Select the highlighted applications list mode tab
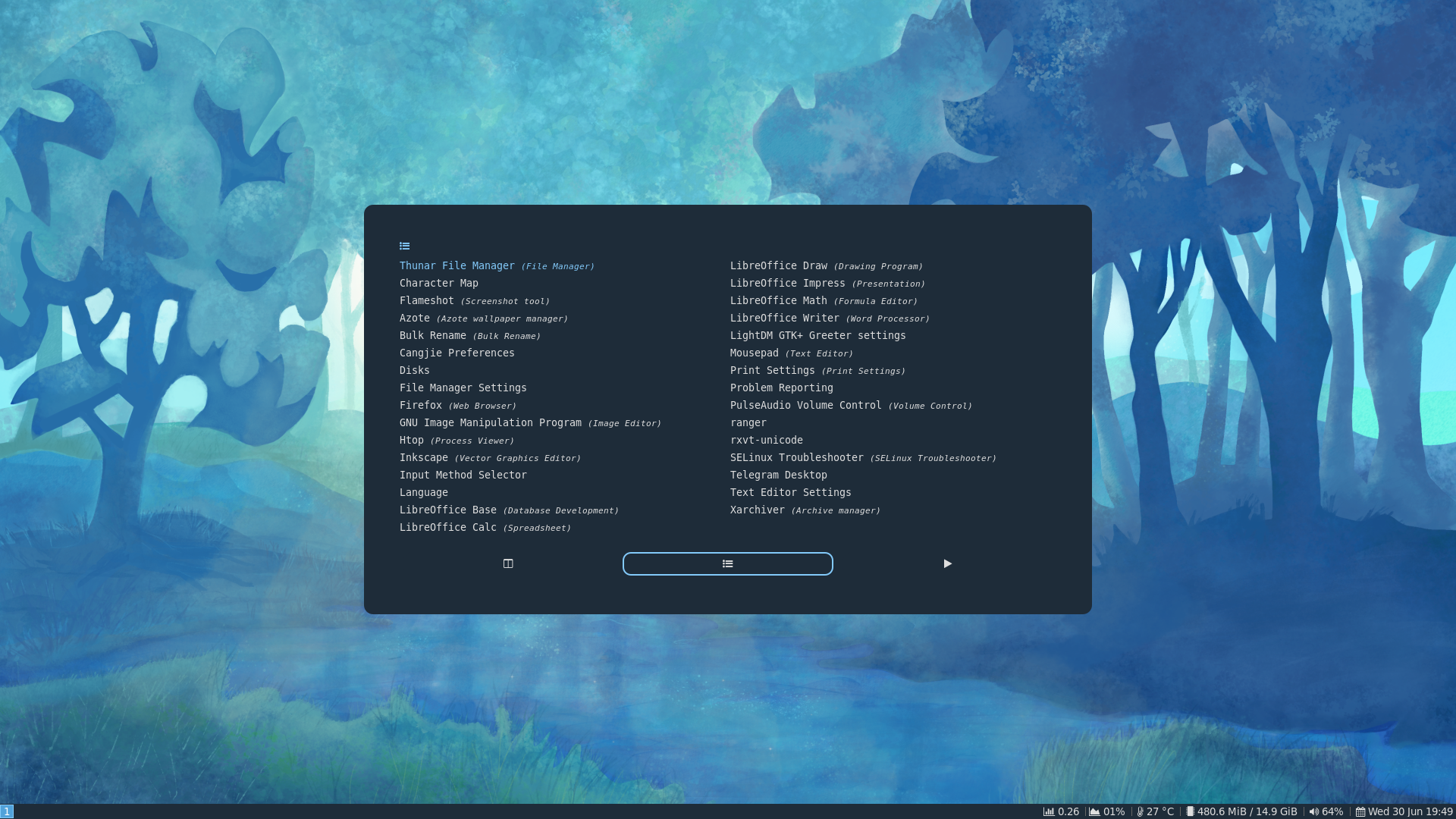The width and height of the screenshot is (1456, 819). [x=728, y=563]
